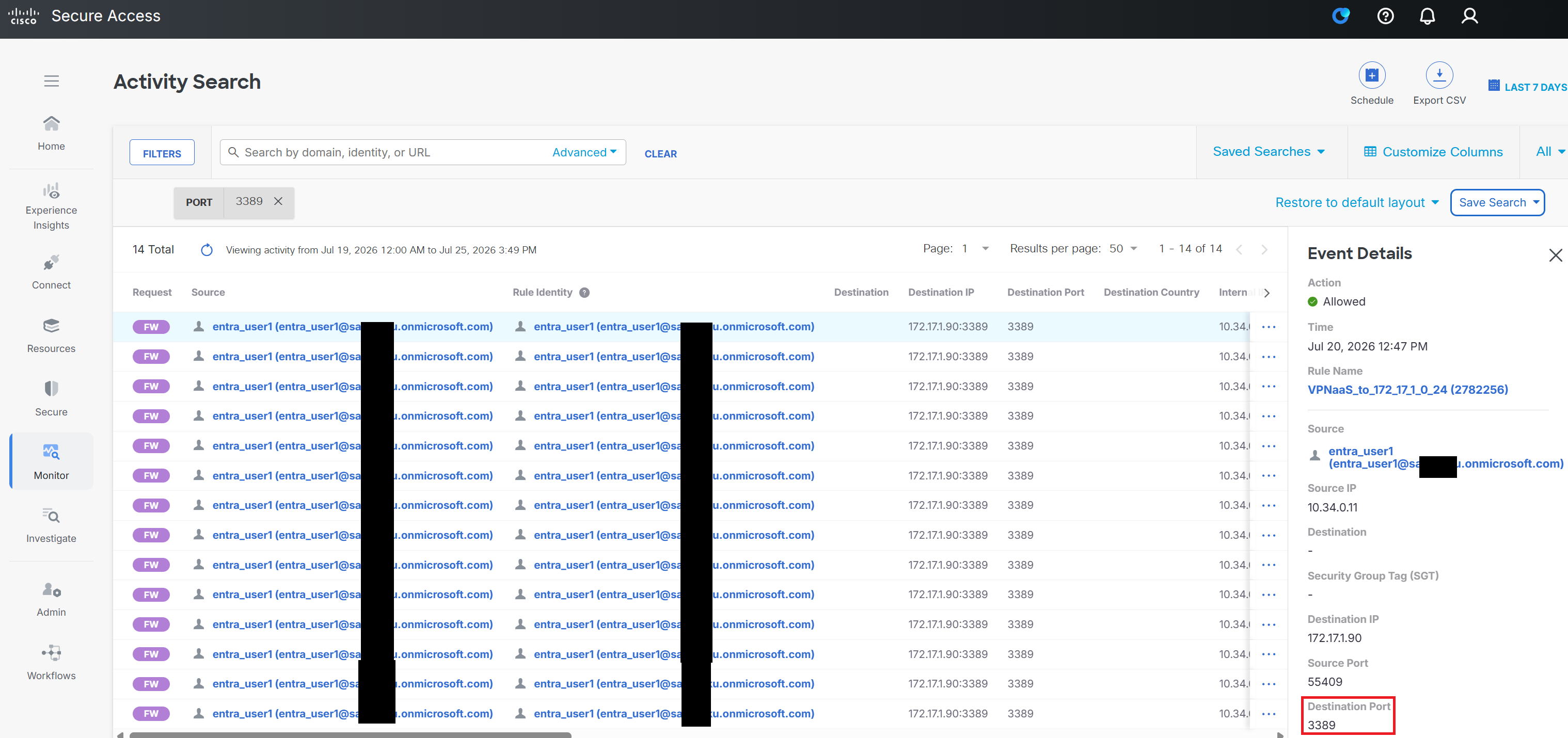Open Results per page dropdown
The height and width of the screenshot is (738, 1568).
tap(1123, 248)
